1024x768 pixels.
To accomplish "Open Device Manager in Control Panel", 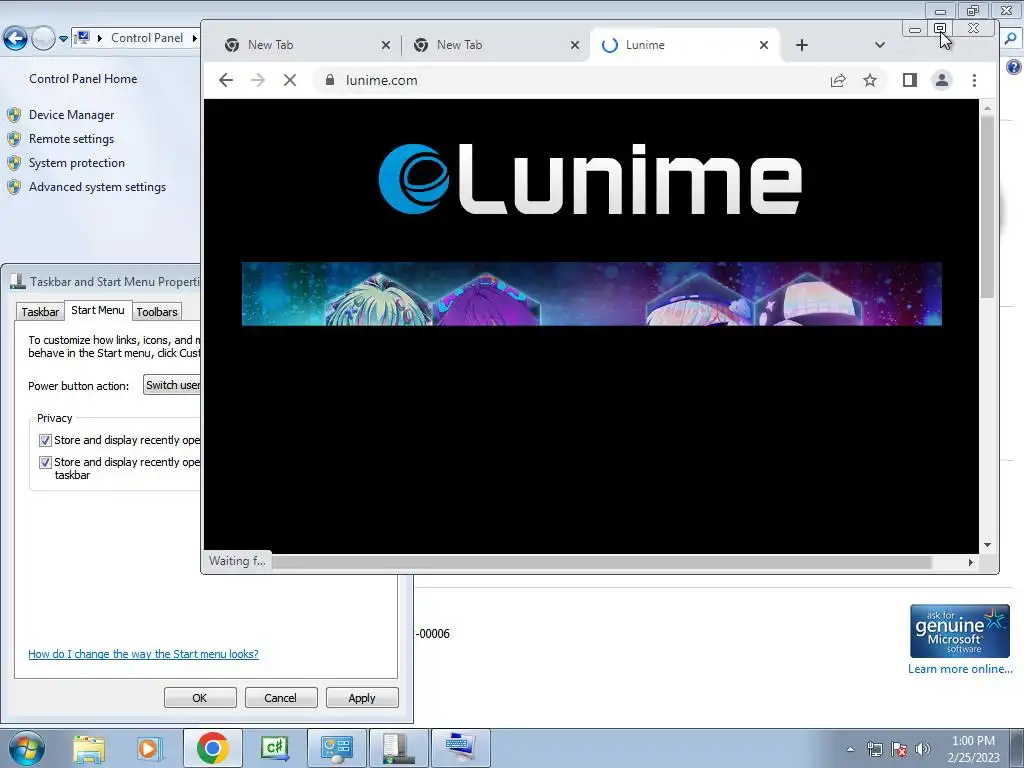I will [71, 115].
